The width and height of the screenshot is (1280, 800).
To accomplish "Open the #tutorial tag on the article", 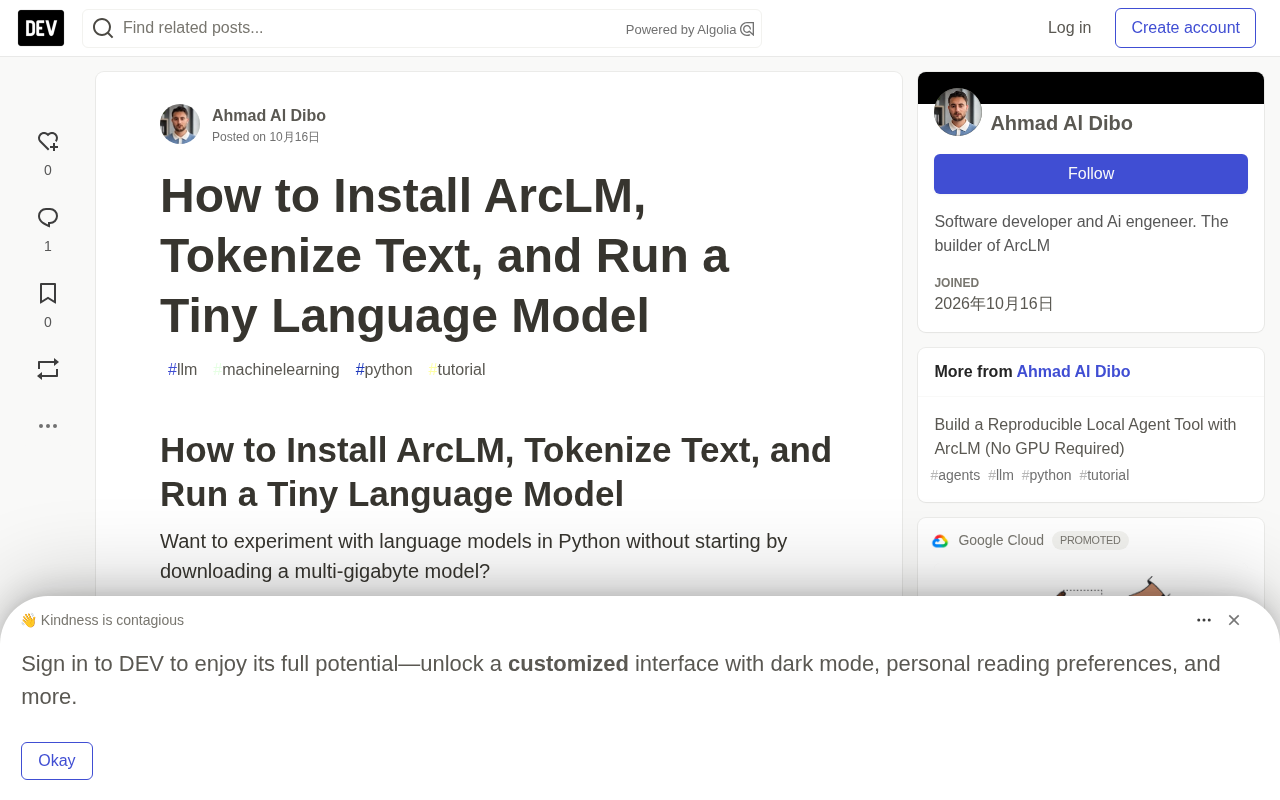I will (457, 370).
